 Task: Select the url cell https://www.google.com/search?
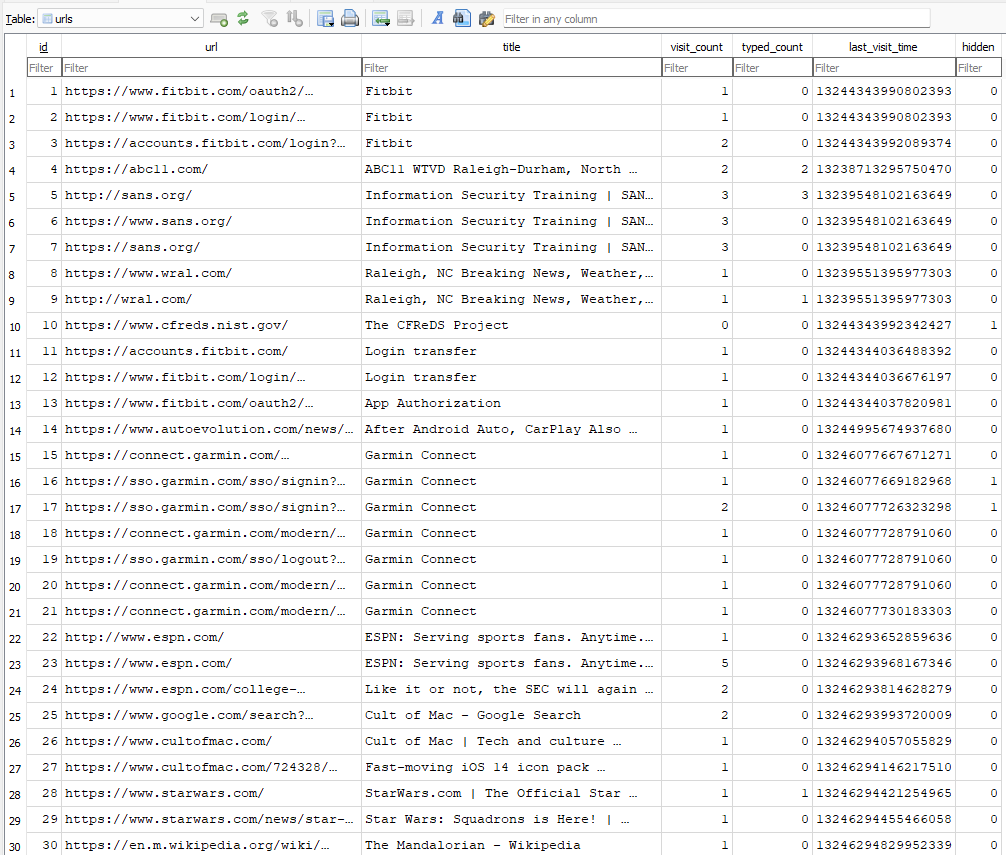click(212, 715)
